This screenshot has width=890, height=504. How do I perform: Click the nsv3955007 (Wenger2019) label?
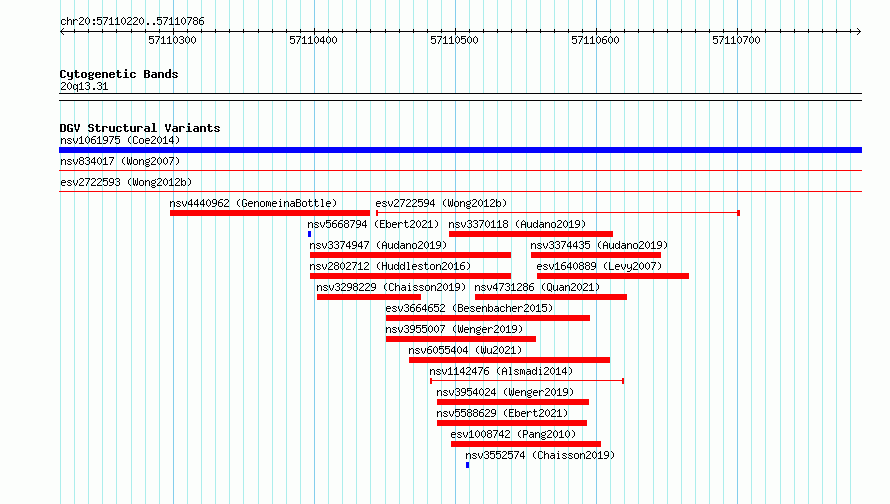tap(454, 329)
